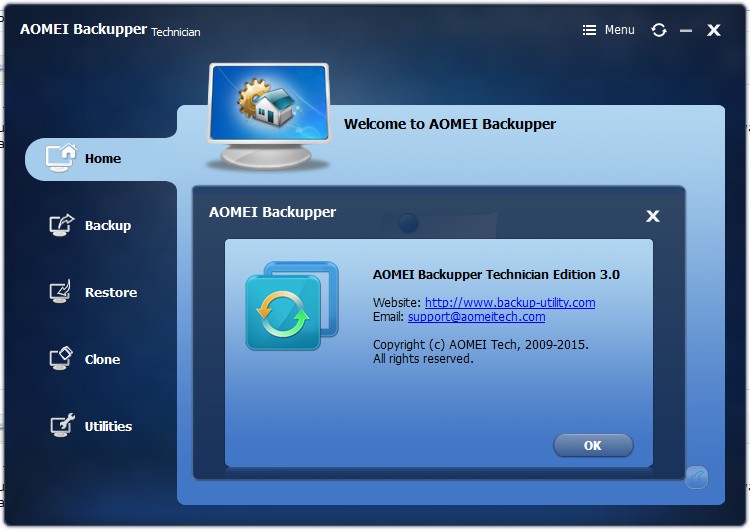The image size is (750, 530).
Task: Click the hamburger list icon beside Menu
Action: coord(589,30)
